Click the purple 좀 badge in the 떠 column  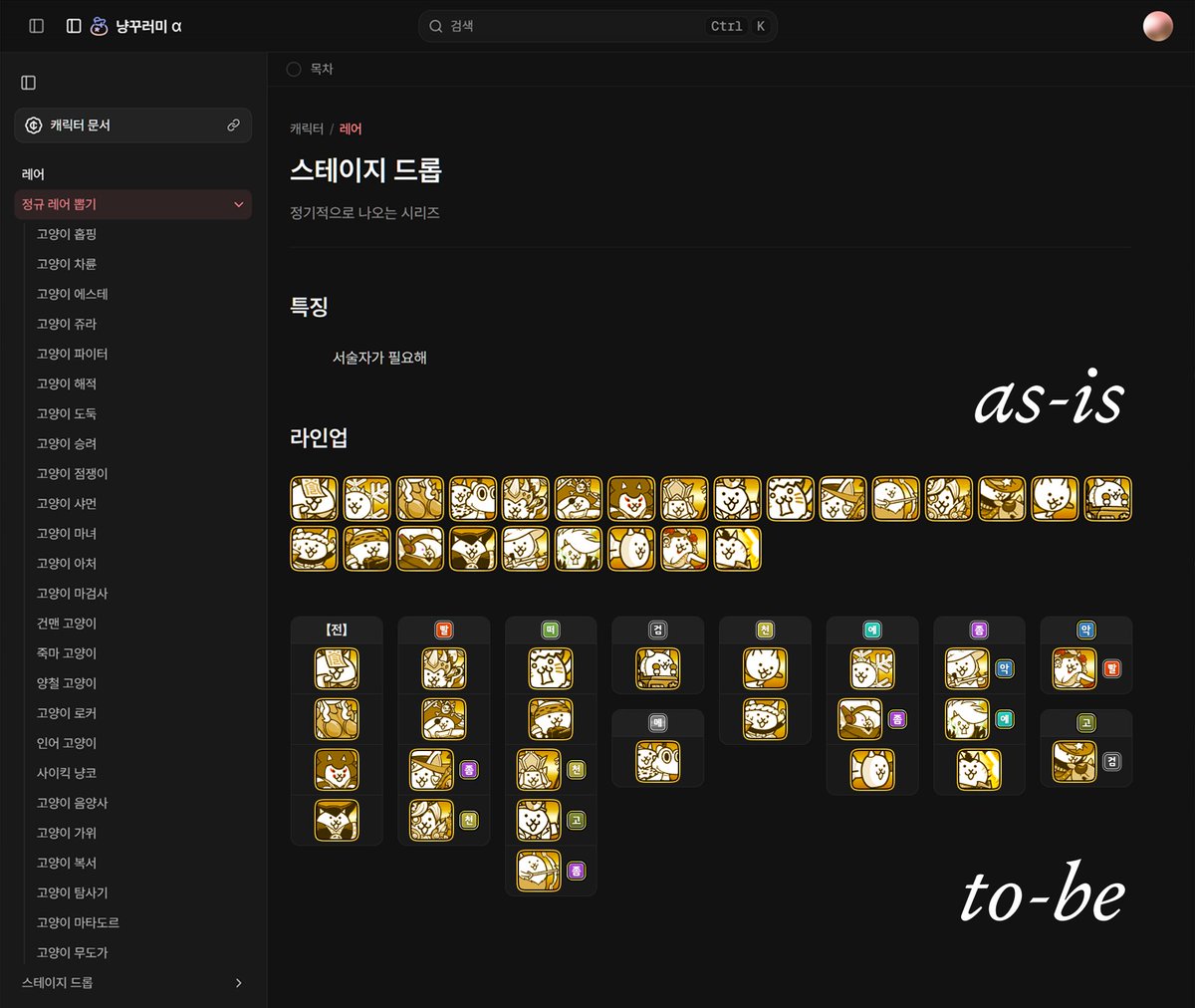pos(576,872)
